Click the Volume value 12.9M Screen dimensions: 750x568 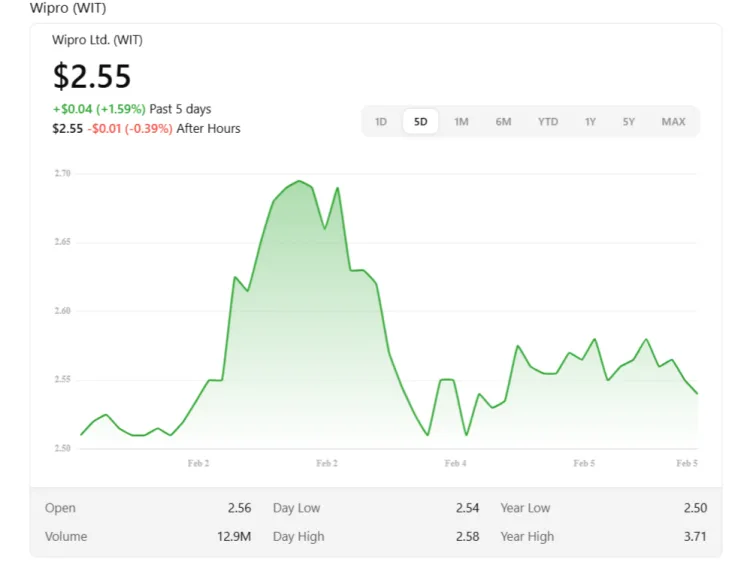(234, 536)
